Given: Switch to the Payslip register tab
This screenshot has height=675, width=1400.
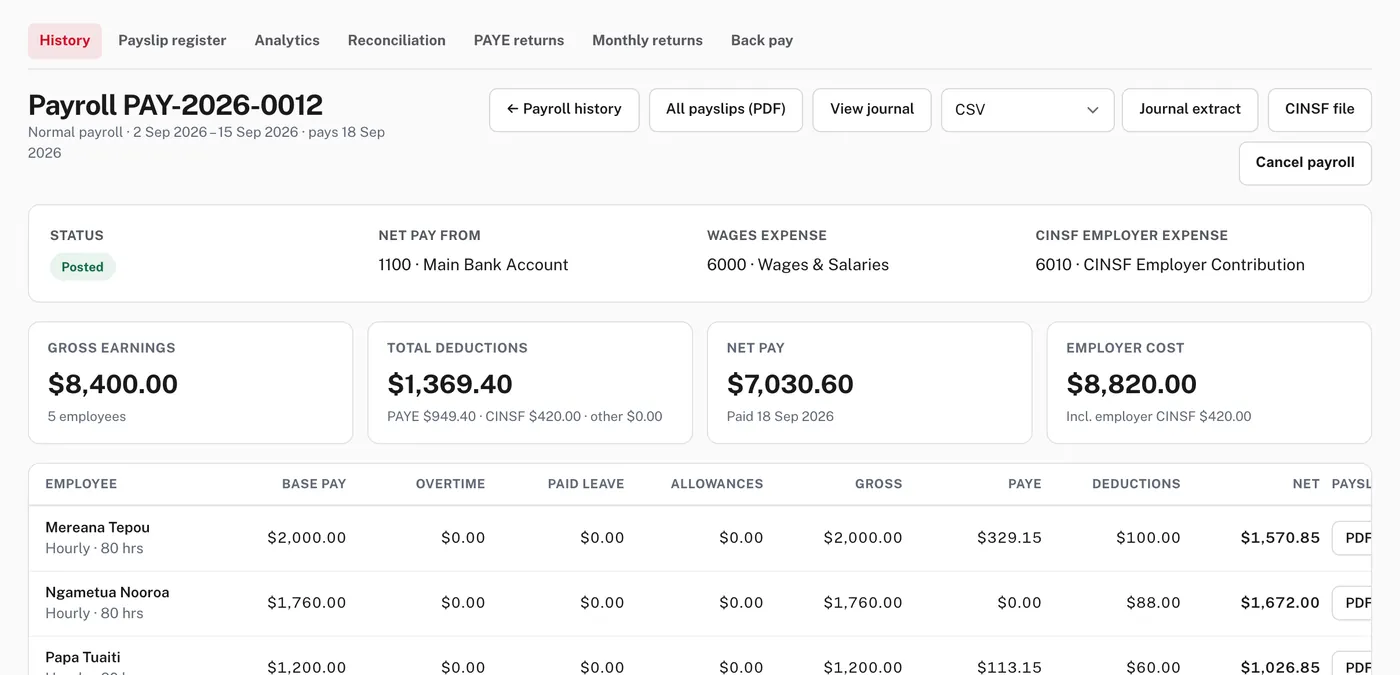Looking at the screenshot, I should tap(172, 41).
